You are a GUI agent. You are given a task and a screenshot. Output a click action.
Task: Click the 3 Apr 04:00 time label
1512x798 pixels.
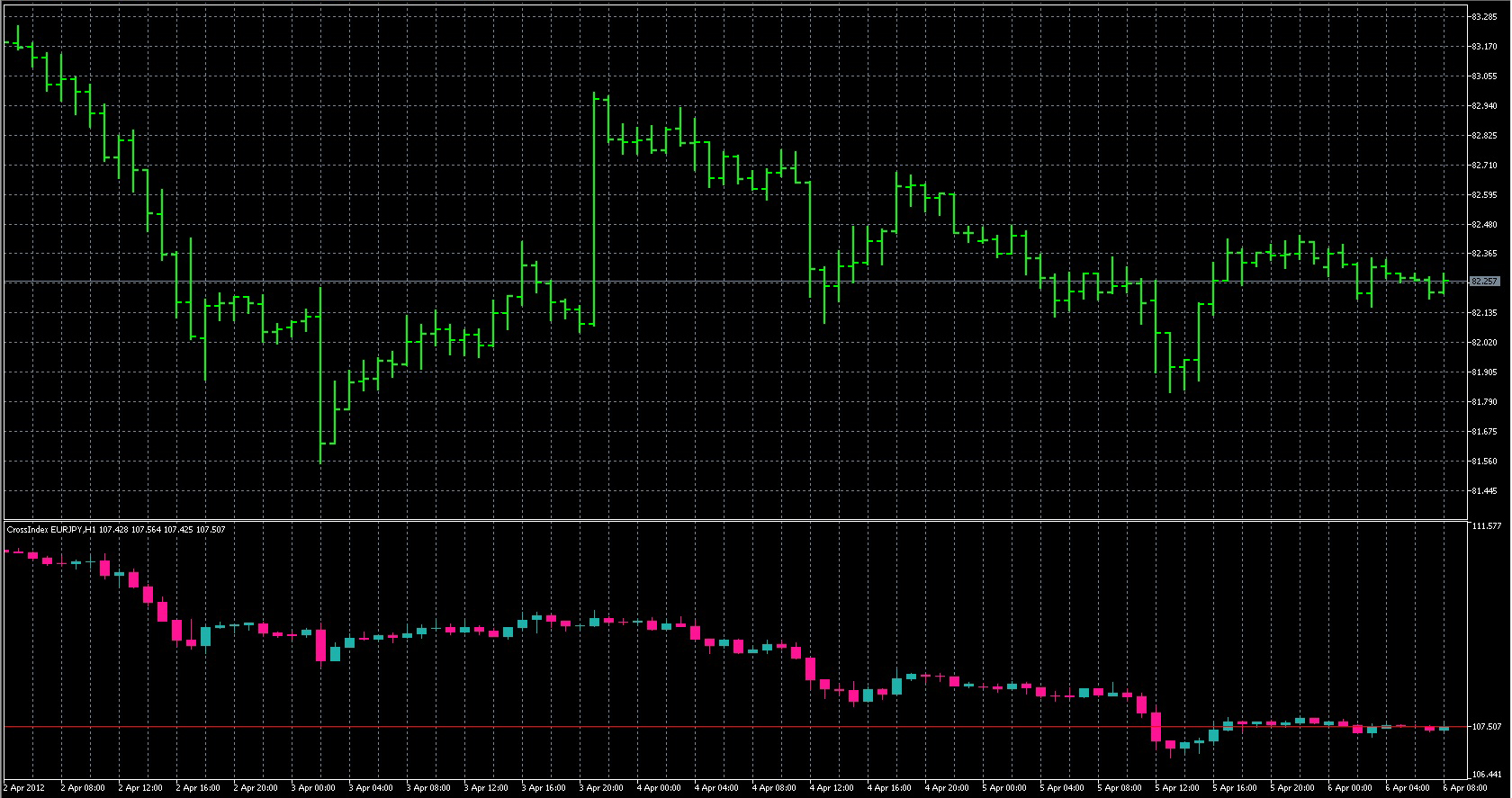tap(371, 788)
